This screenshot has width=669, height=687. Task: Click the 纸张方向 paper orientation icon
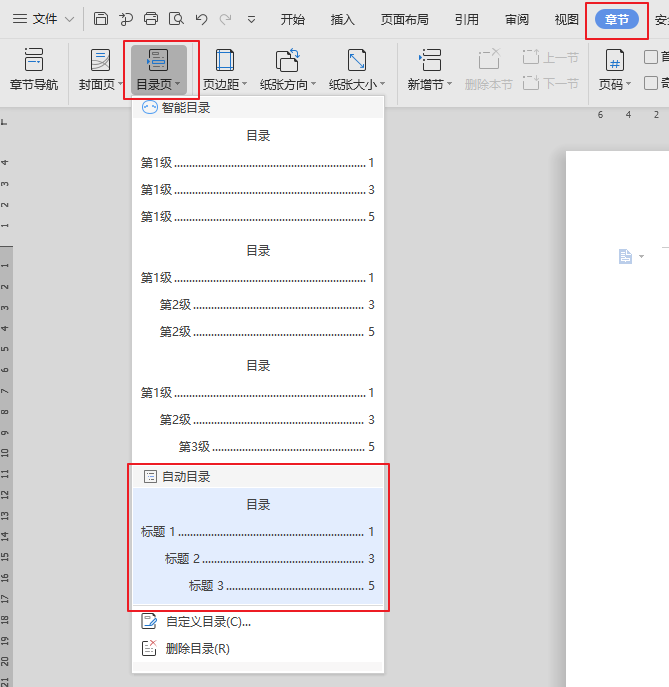(287, 62)
